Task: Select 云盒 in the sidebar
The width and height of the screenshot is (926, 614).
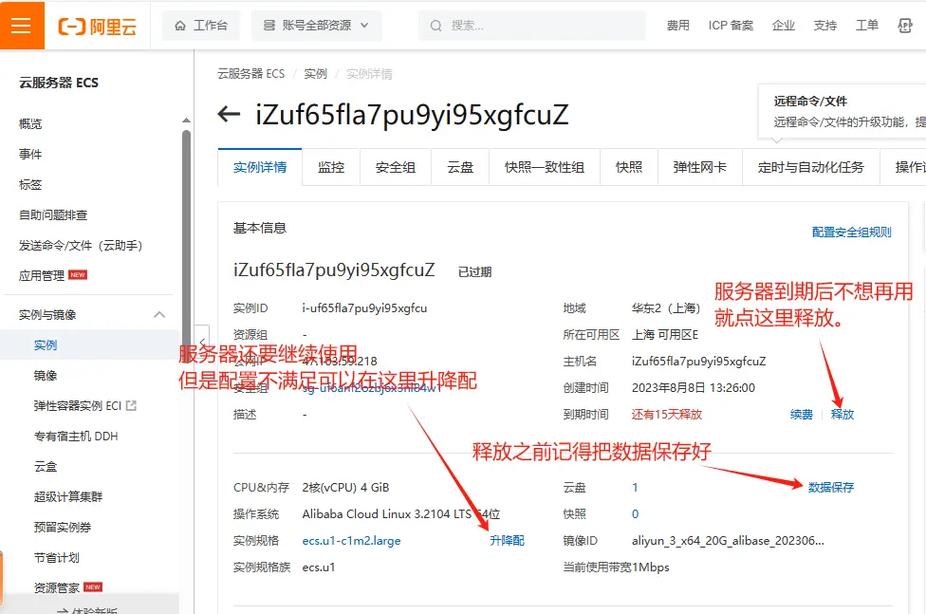Action: pyautogui.click(x=45, y=466)
